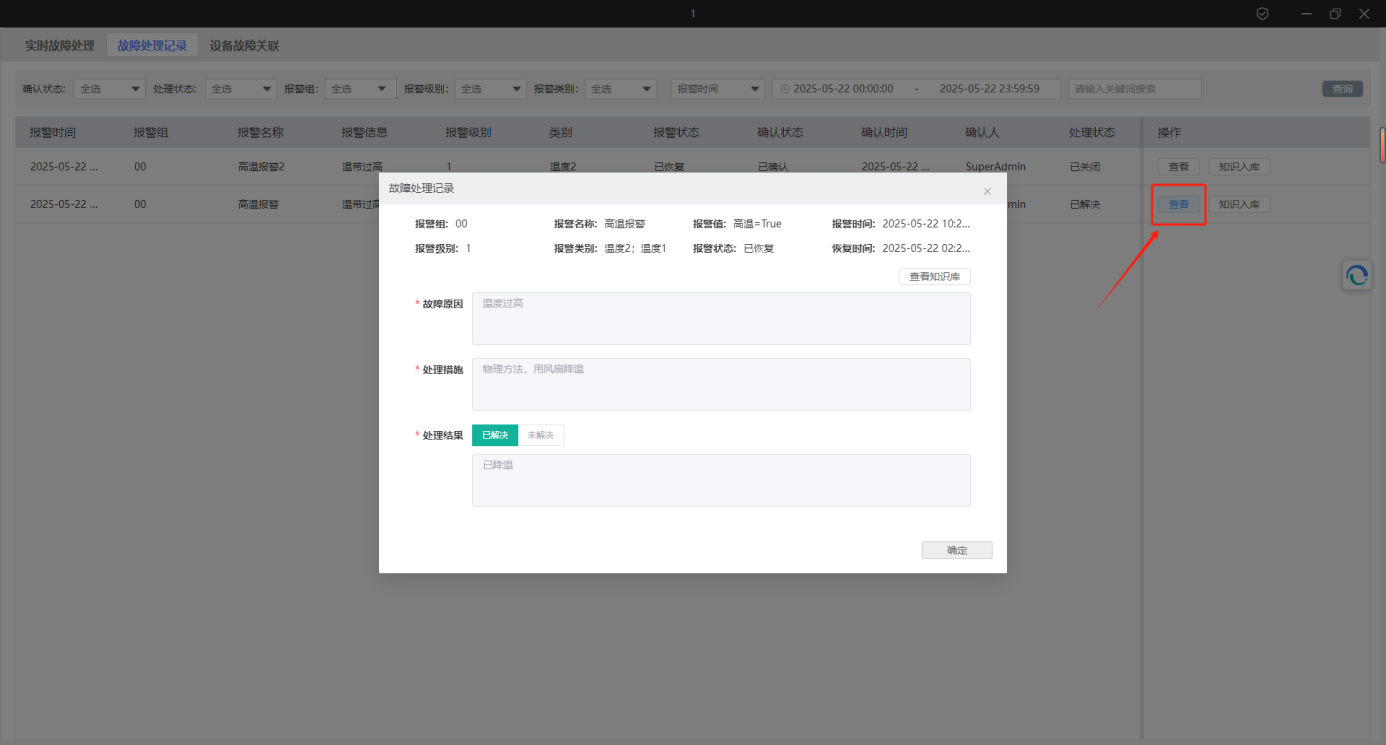Open the 处理状态 dropdown

[x=240, y=89]
